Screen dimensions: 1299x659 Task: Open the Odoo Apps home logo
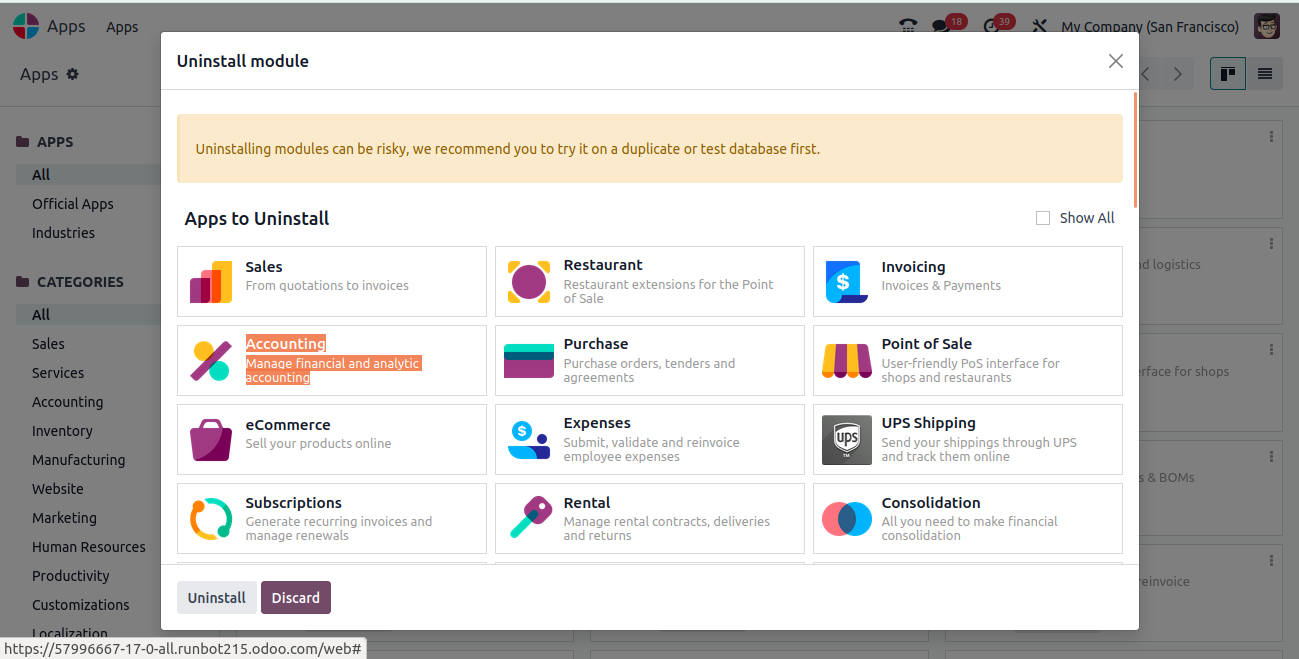pos(26,27)
